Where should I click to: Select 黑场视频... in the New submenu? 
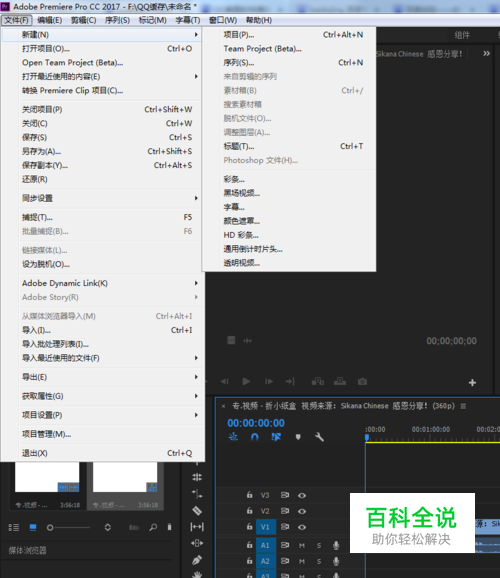289,193
